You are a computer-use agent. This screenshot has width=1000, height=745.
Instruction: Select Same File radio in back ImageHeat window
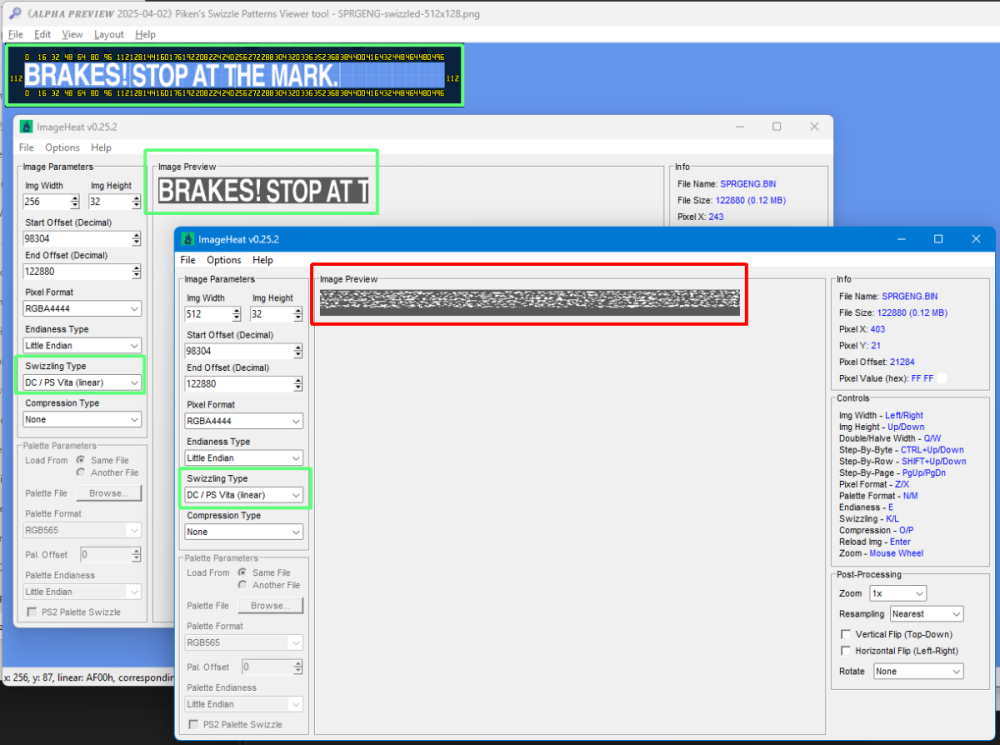pyautogui.click(x=81, y=460)
